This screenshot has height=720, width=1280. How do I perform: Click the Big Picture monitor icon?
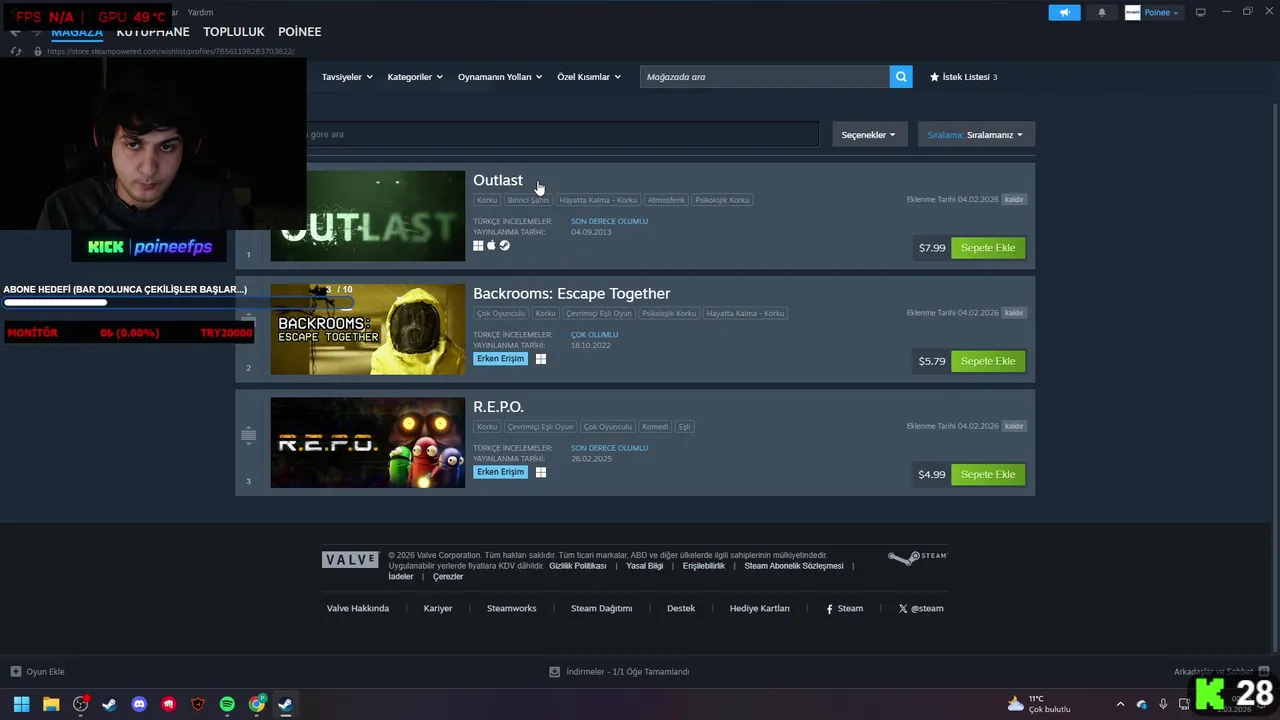pos(1201,12)
